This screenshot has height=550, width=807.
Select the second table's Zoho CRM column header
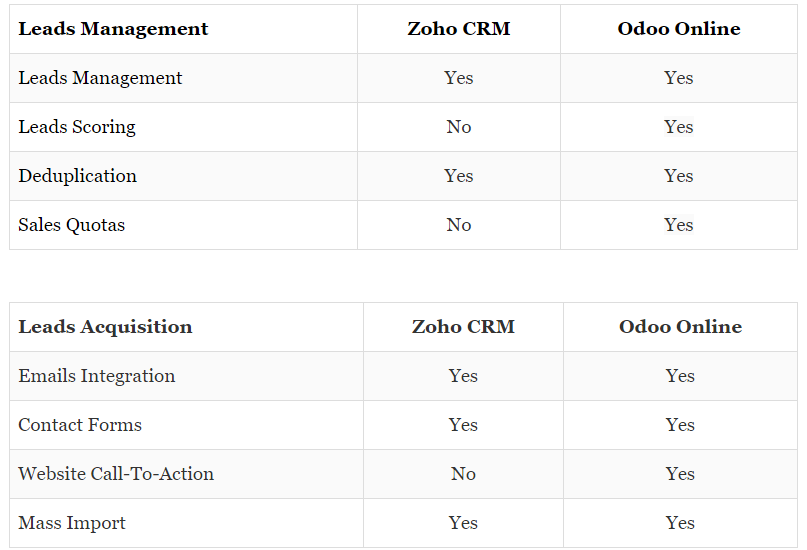(x=463, y=327)
